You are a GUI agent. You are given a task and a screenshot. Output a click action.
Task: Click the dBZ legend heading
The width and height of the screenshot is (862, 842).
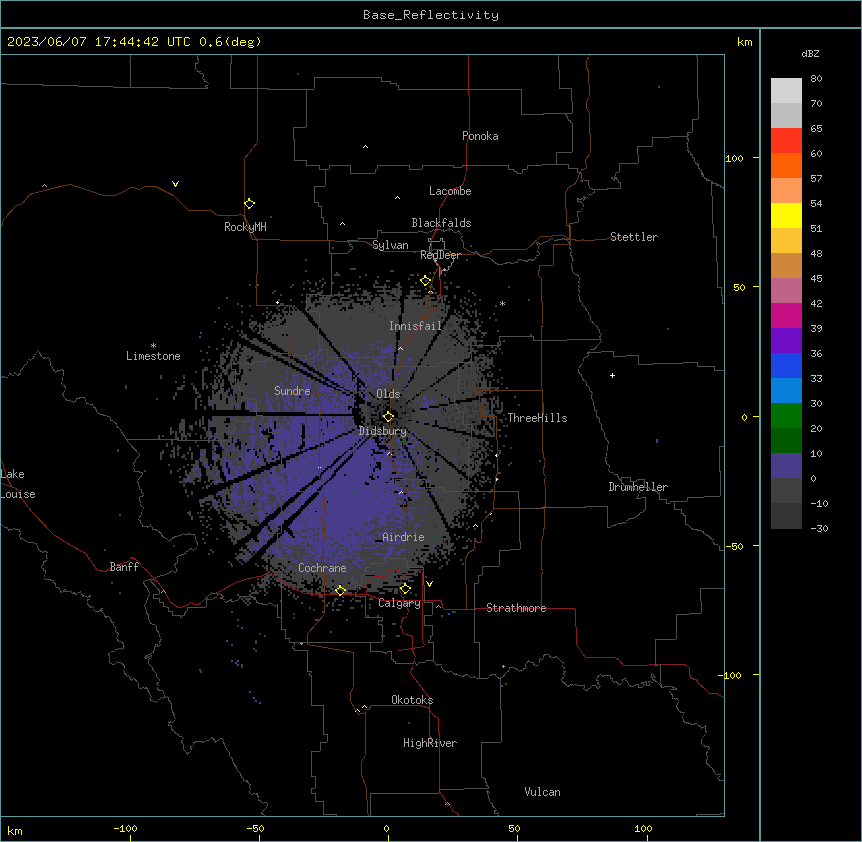point(810,54)
